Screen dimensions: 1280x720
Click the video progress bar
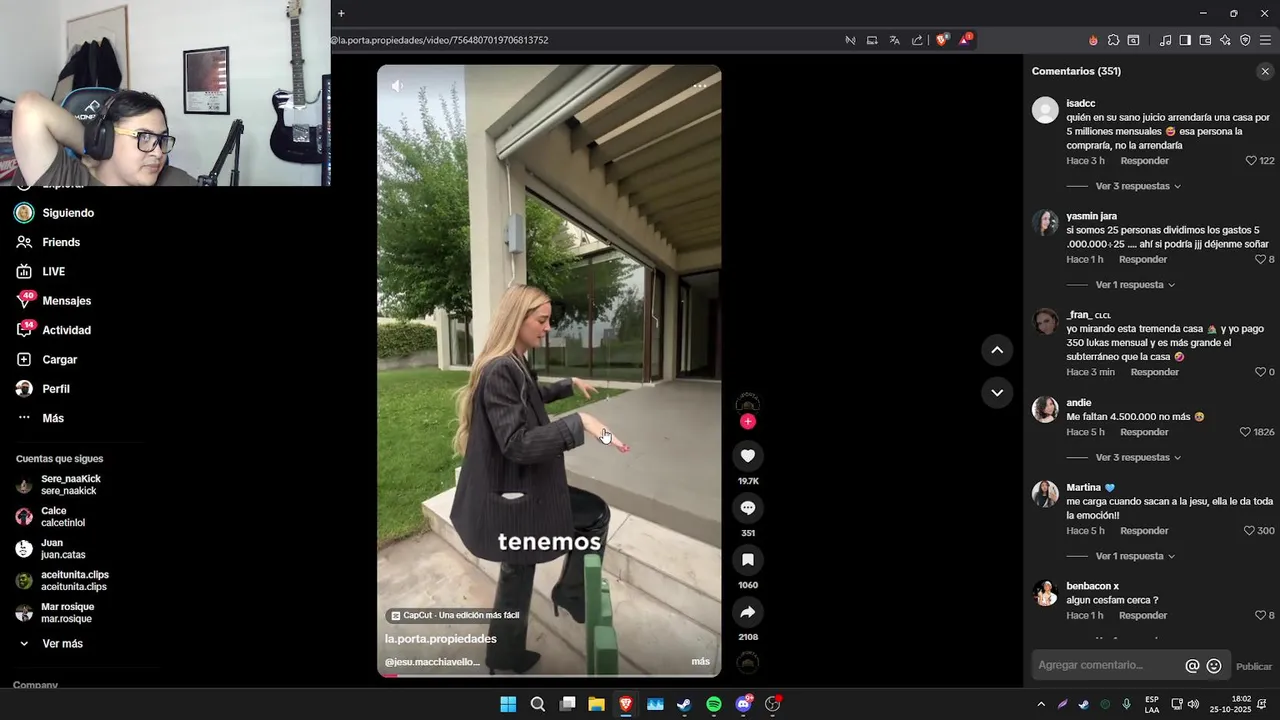549,676
